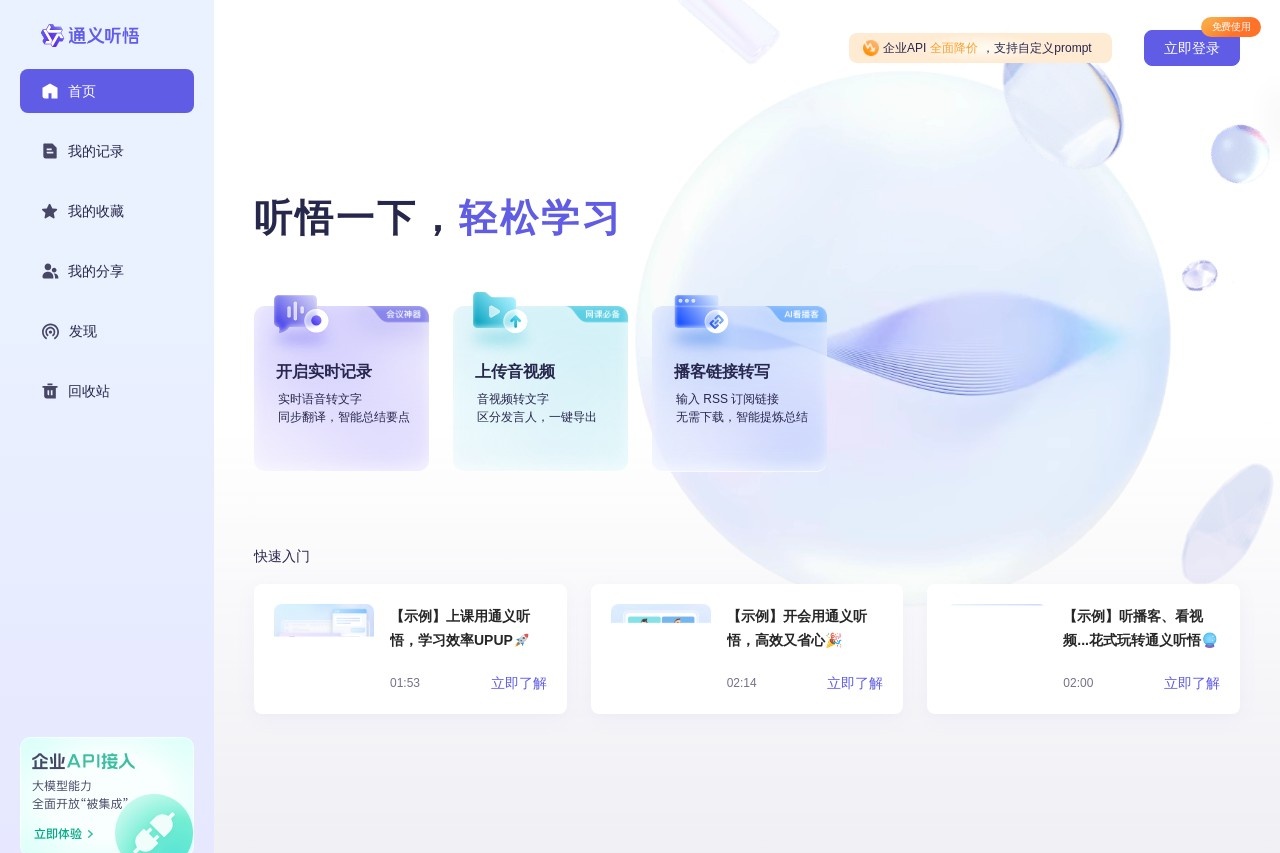Click the link icon on 播客链接转写 card

tap(714, 322)
